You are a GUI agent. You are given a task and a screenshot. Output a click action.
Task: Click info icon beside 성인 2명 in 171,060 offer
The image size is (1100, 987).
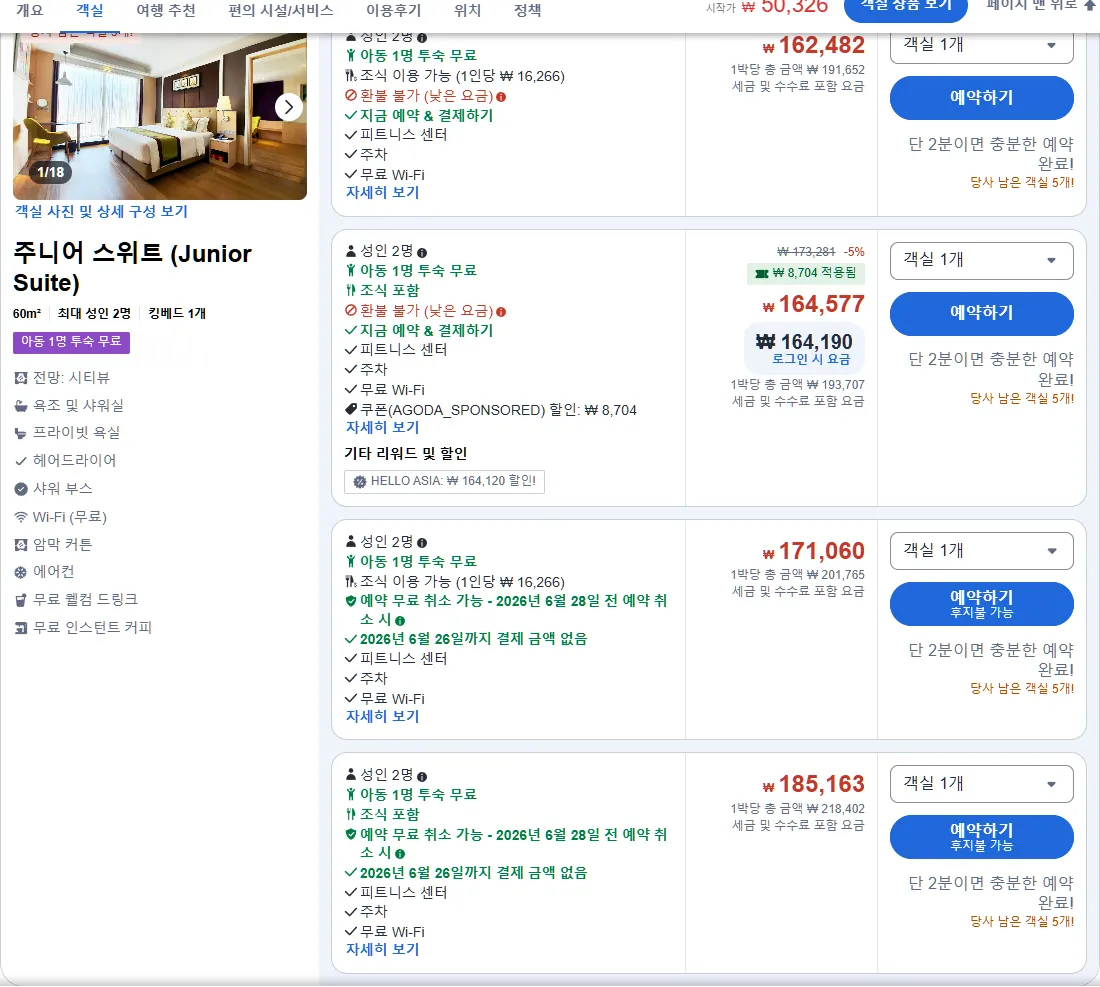click(x=422, y=543)
